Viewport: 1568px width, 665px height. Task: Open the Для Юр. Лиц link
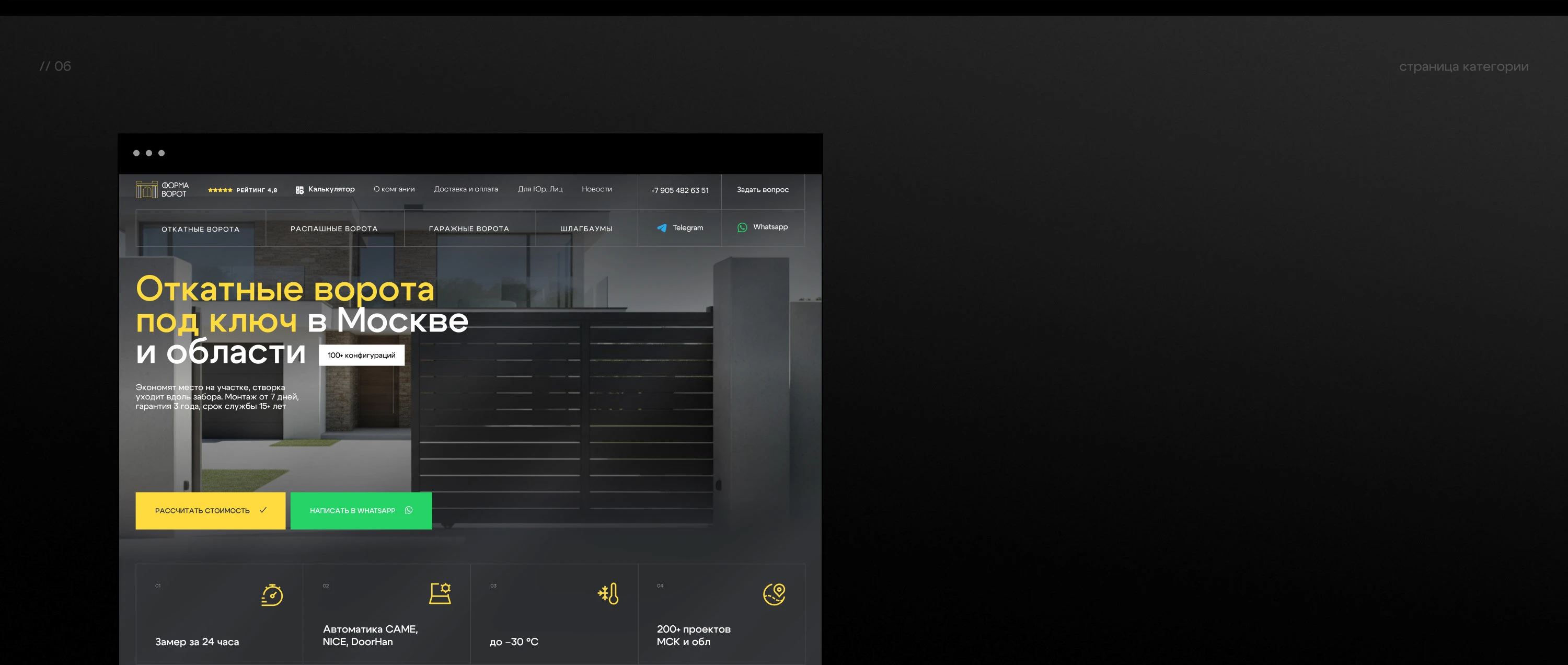click(x=540, y=189)
